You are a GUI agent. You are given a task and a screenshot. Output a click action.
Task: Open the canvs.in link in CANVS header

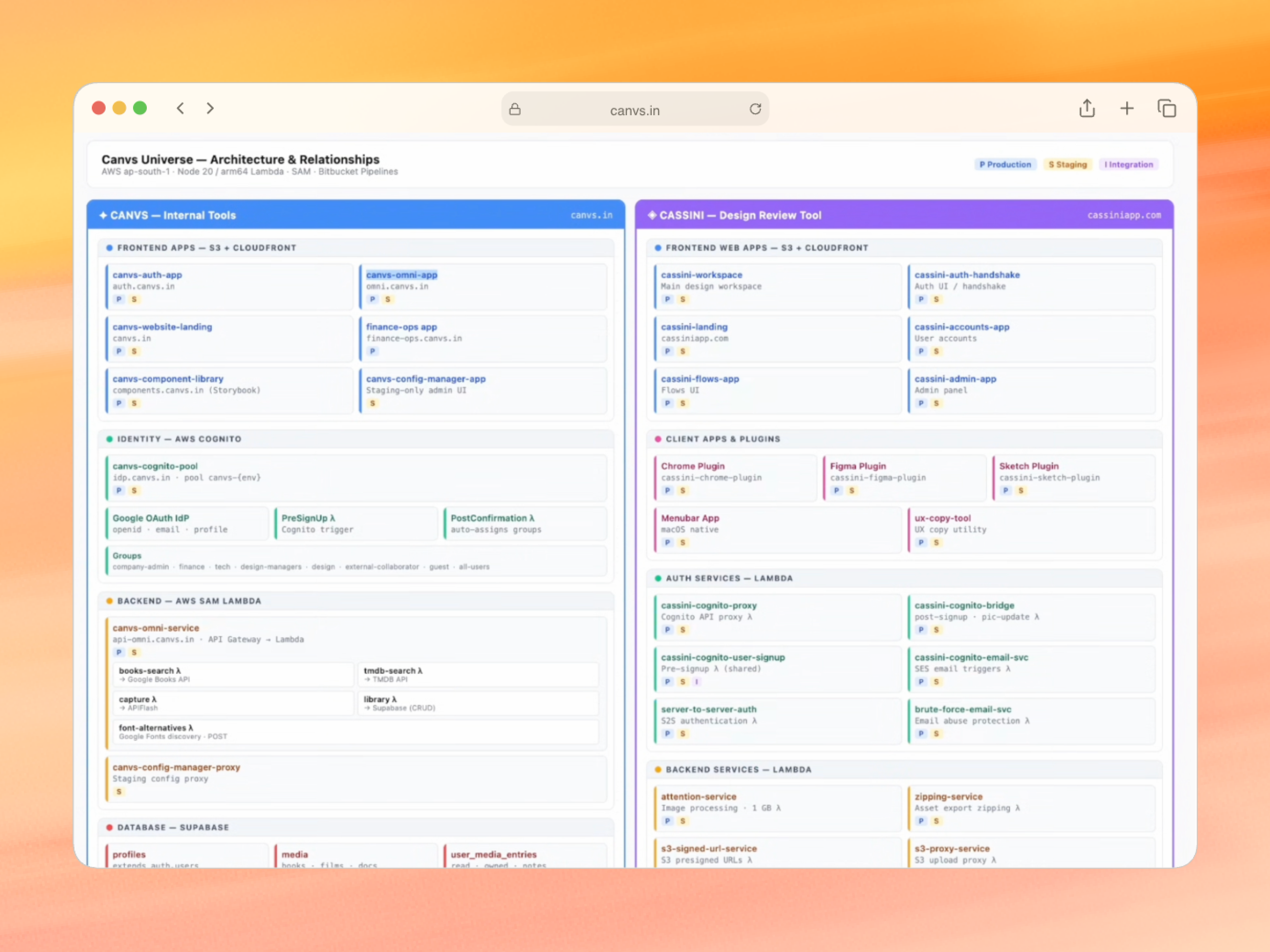[x=591, y=215]
